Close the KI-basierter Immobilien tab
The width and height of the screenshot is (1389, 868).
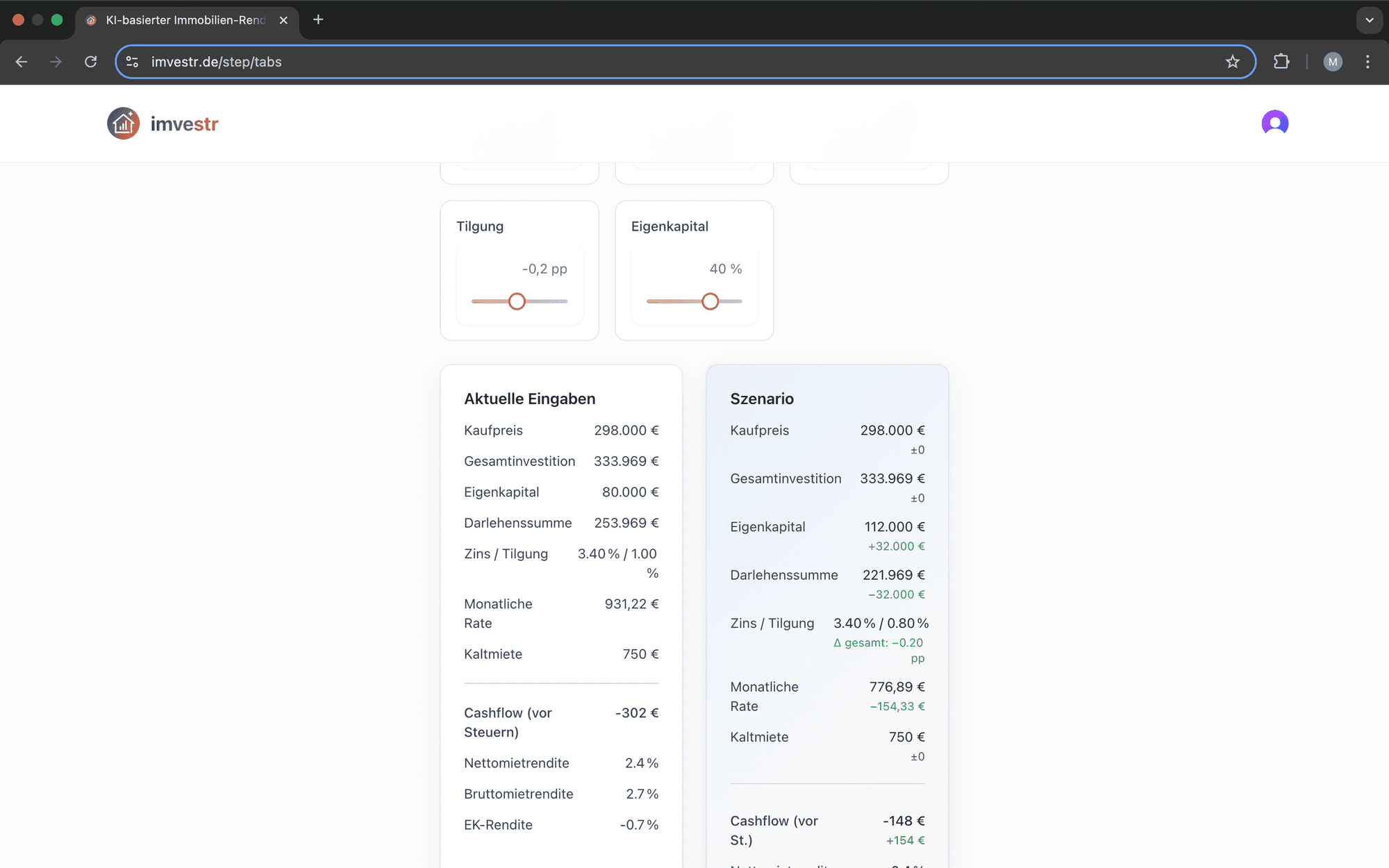tap(283, 20)
